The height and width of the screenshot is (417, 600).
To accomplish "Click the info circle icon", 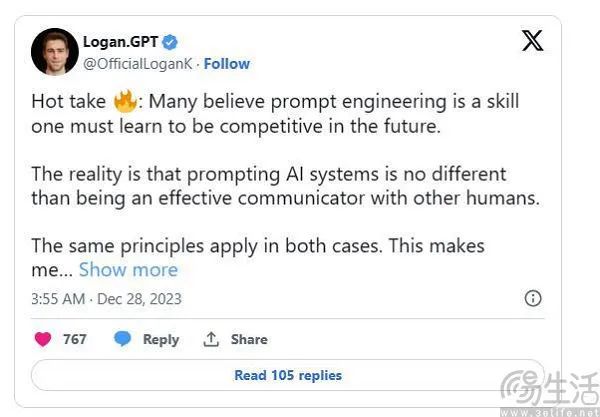I will point(533,298).
